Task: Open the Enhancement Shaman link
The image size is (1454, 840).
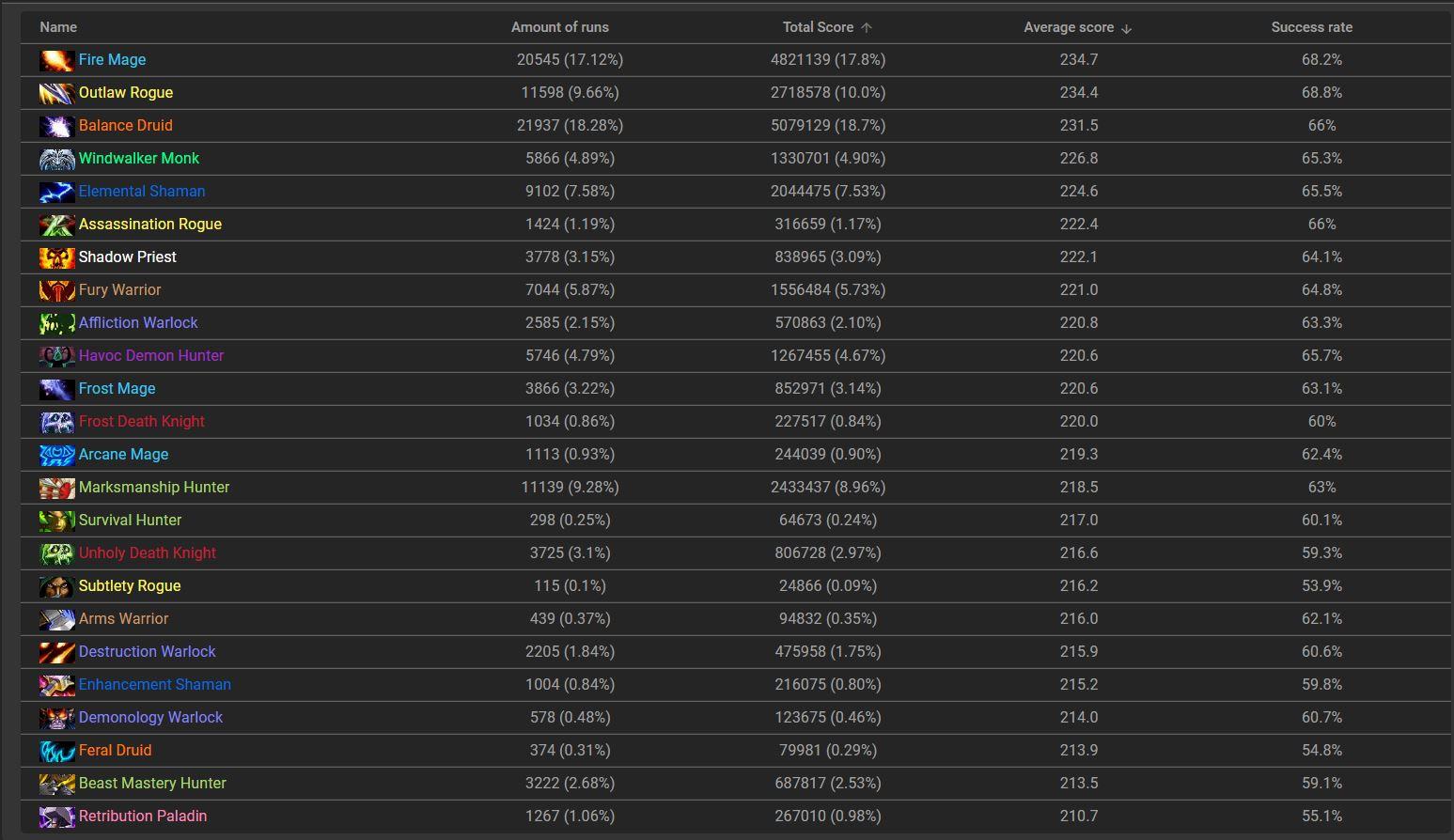Action: point(155,684)
